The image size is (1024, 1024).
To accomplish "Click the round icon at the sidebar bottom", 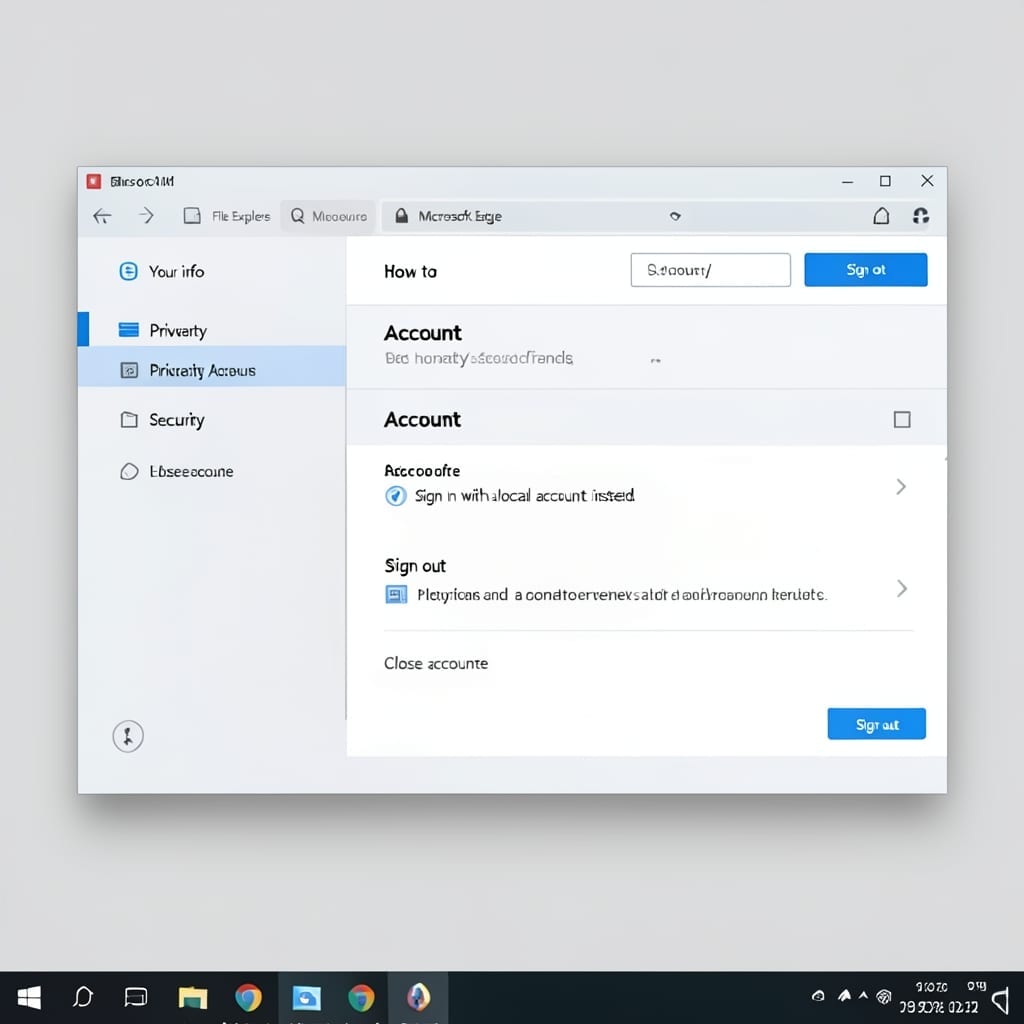I will click(x=128, y=736).
